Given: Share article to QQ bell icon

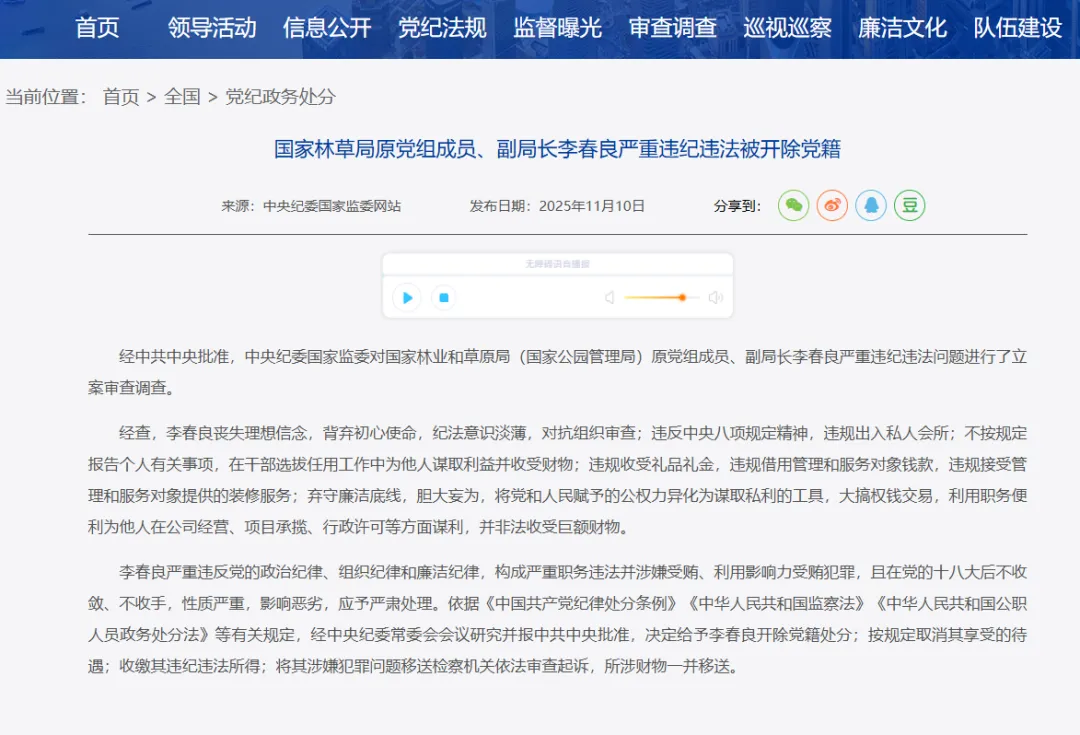Looking at the screenshot, I should 871,205.
